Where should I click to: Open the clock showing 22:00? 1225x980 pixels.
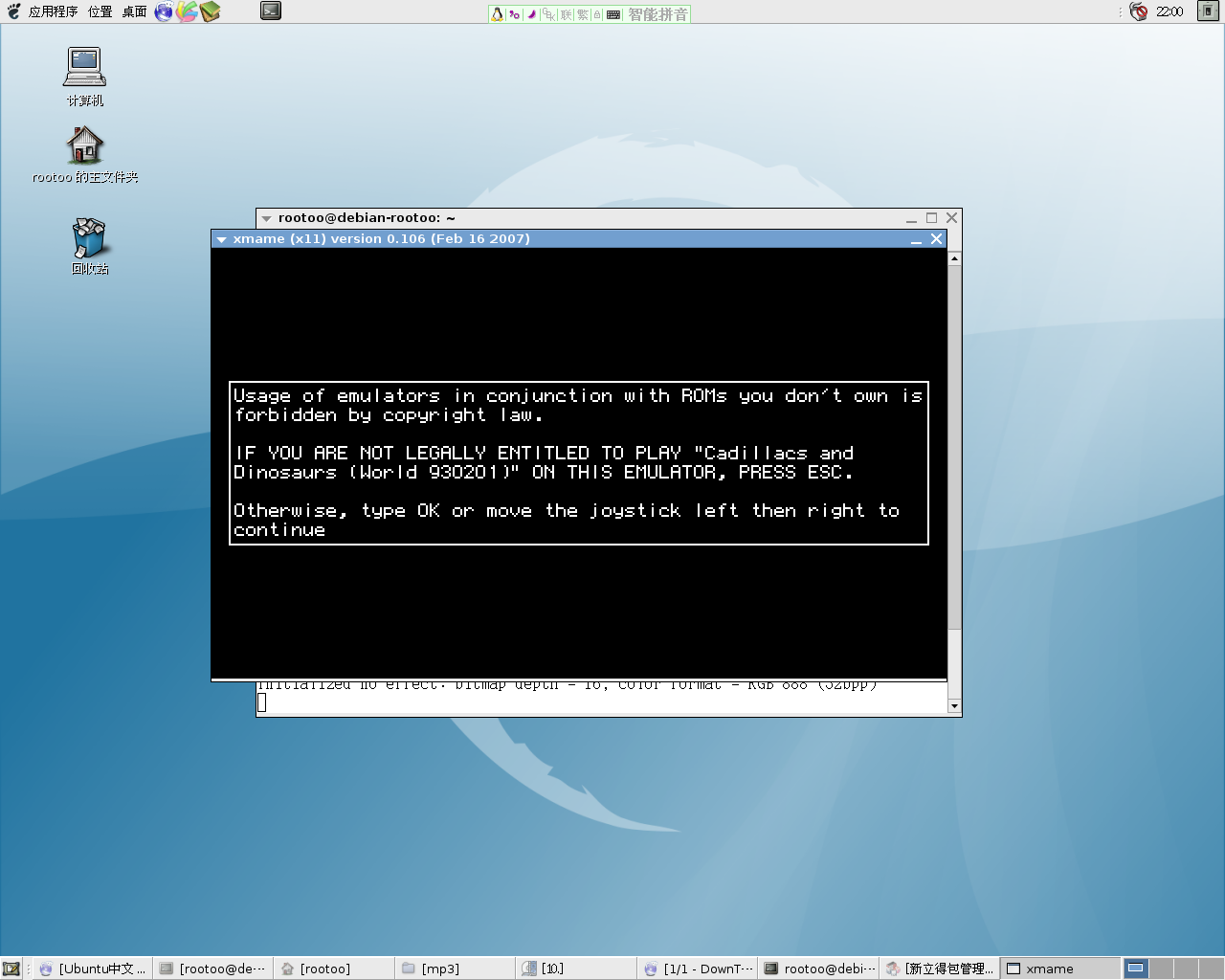pos(1169,11)
